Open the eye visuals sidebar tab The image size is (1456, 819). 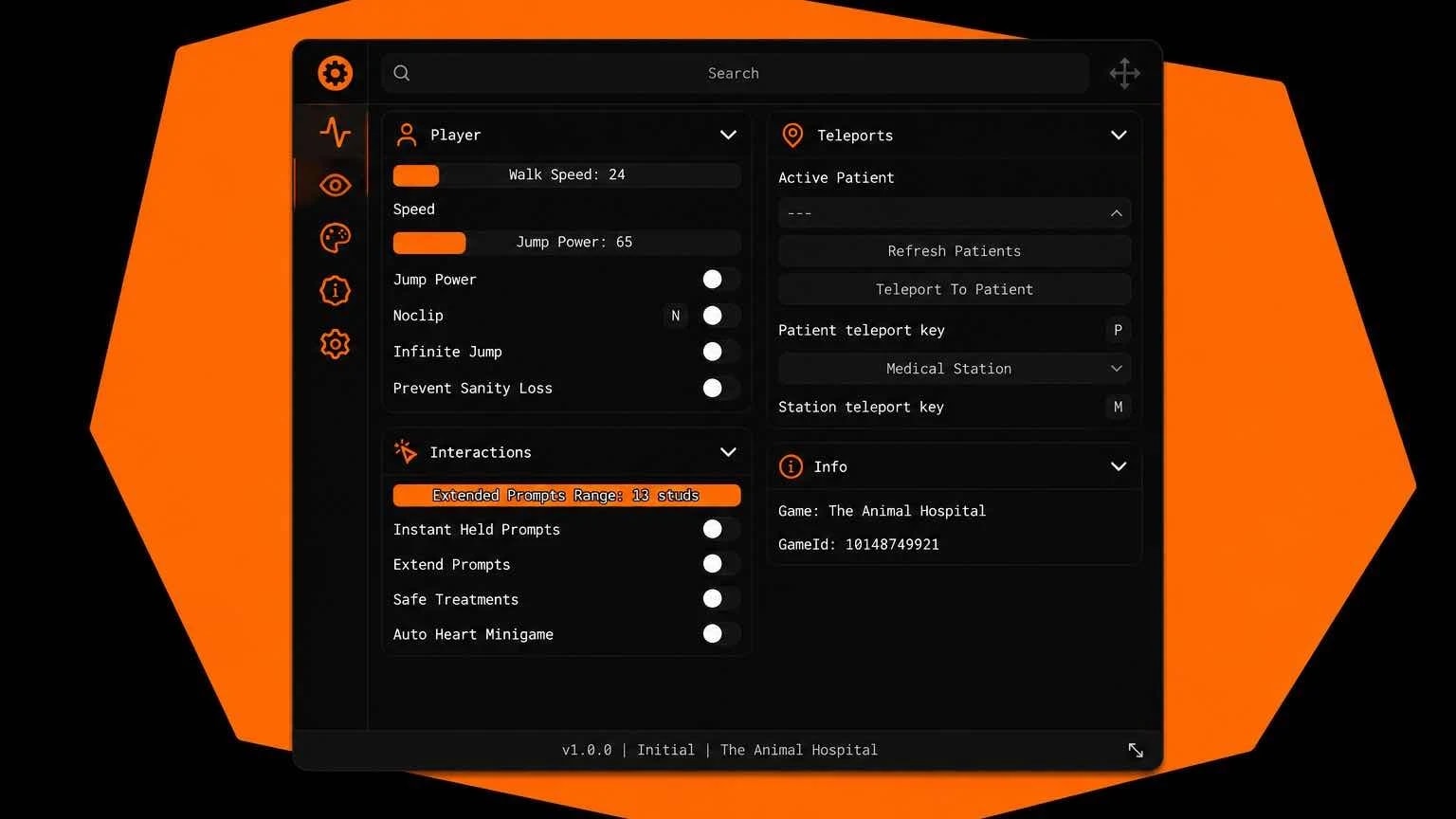[335, 185]
